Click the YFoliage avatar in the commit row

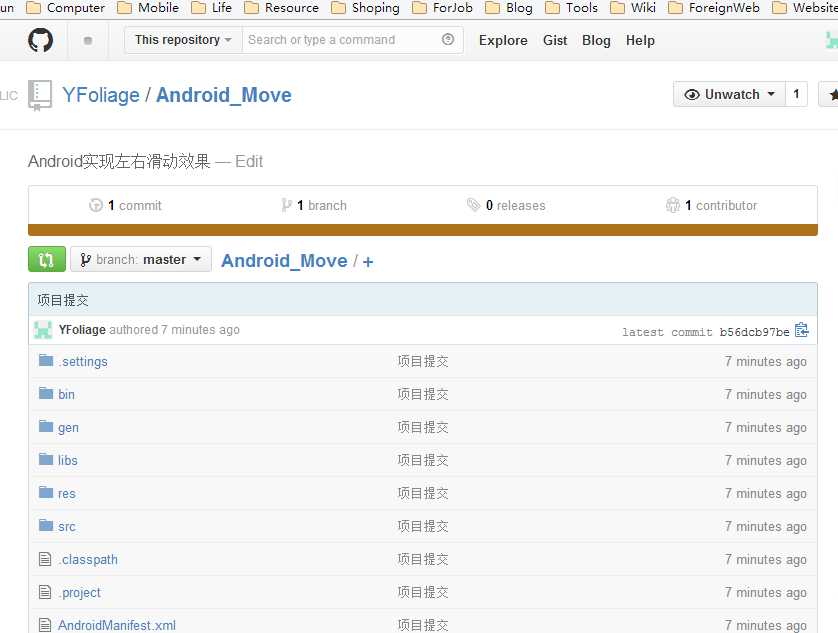(x=43, y=330)
